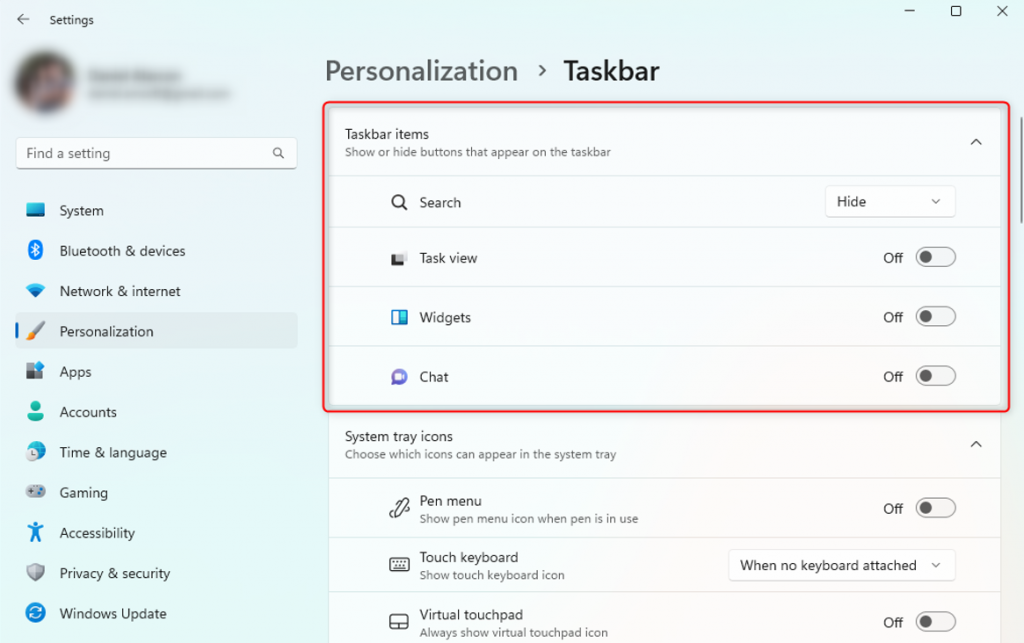Enable the Pen menu toggle
The height and width of the screenshot is (643, 1024).
click(x=935, y=508)
